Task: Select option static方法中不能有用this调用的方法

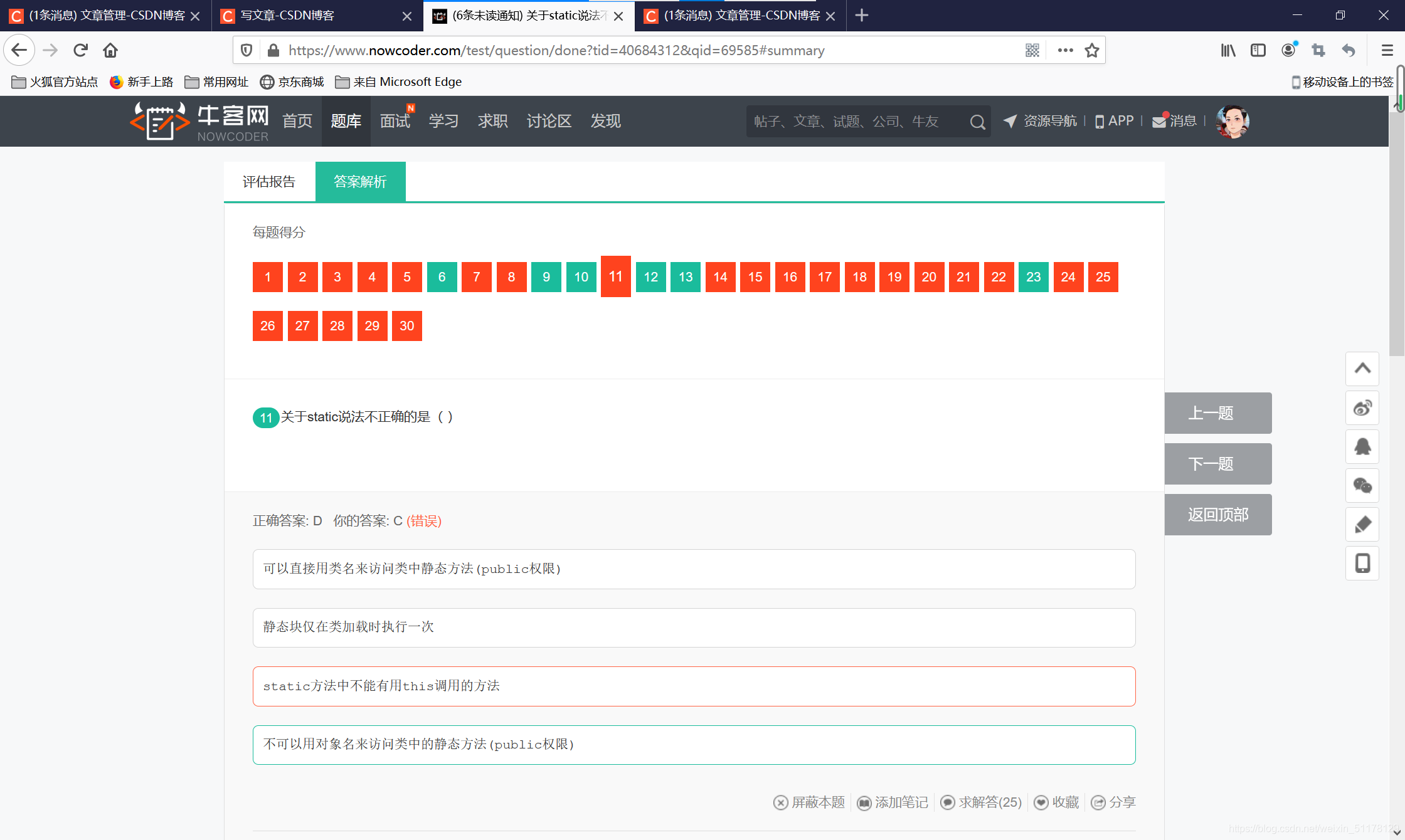Action: [x=694, y=686]
